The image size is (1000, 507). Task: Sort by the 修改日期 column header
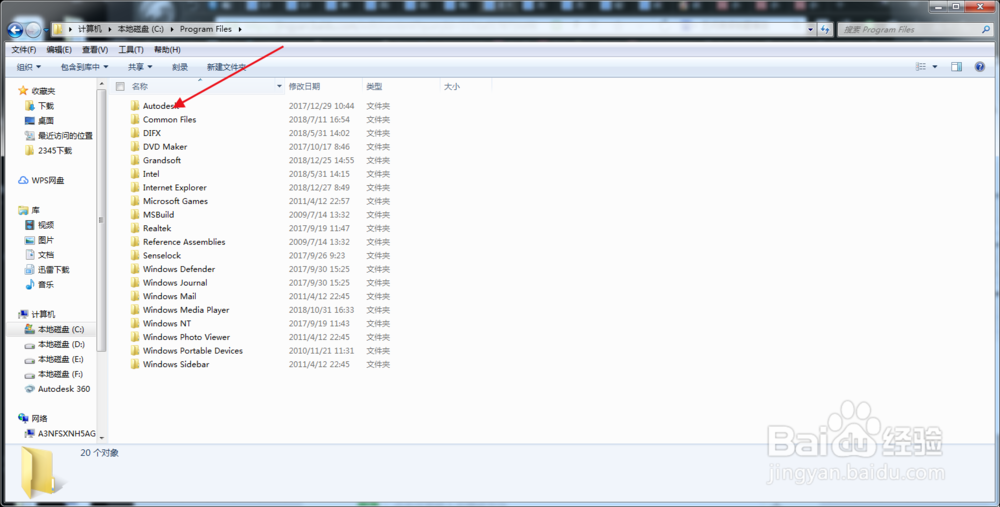304,86
